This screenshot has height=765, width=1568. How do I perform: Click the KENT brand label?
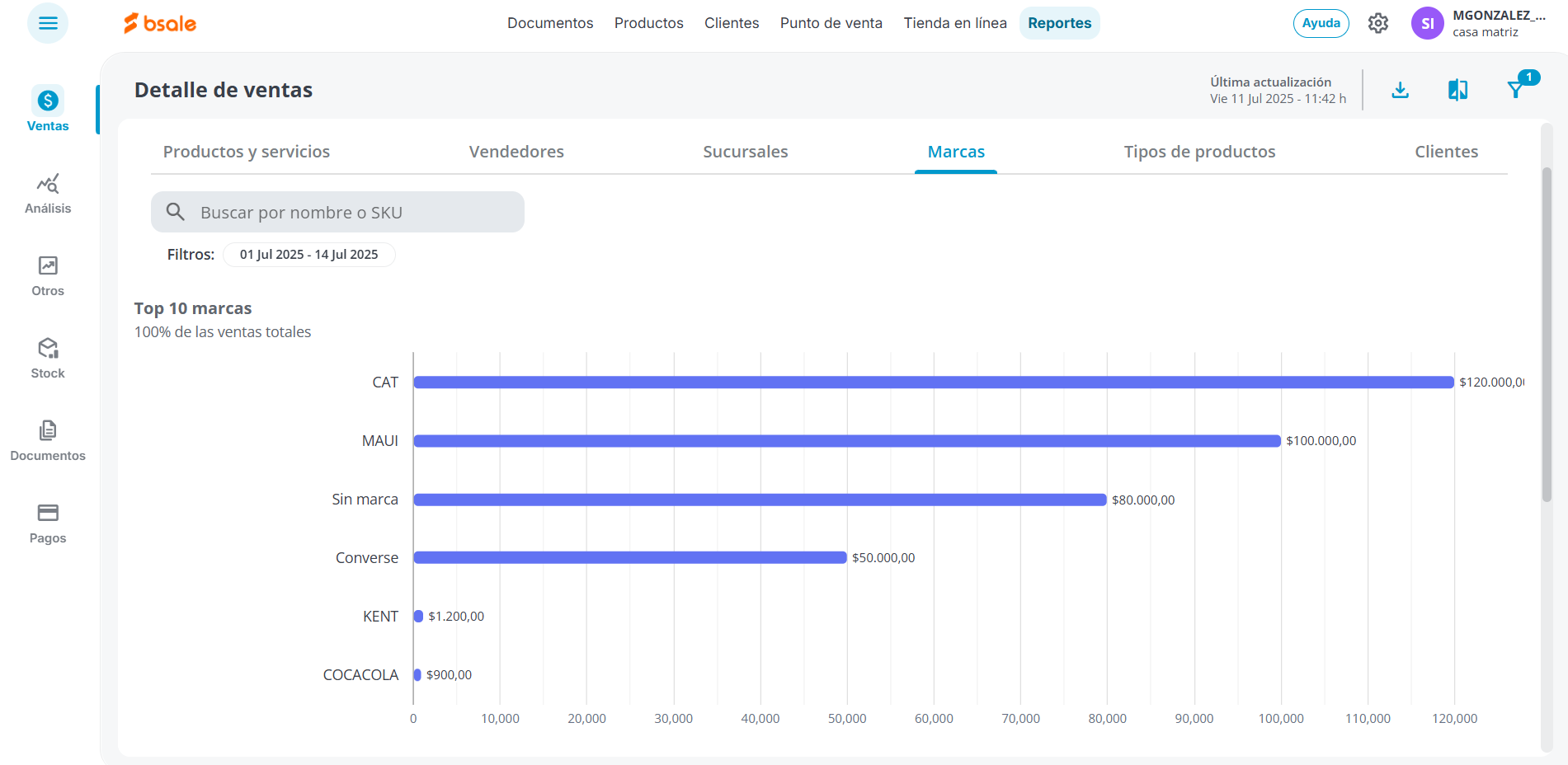coord(380,617)
